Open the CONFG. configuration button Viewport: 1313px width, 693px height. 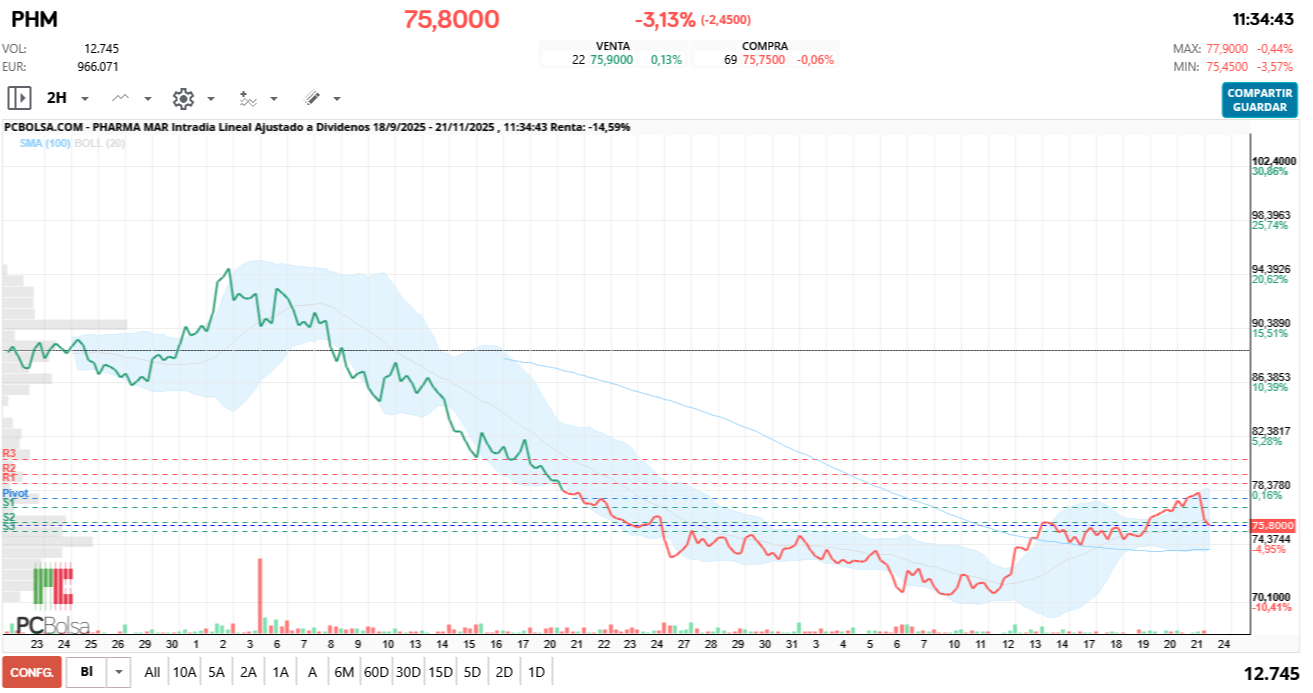point(30,673)
